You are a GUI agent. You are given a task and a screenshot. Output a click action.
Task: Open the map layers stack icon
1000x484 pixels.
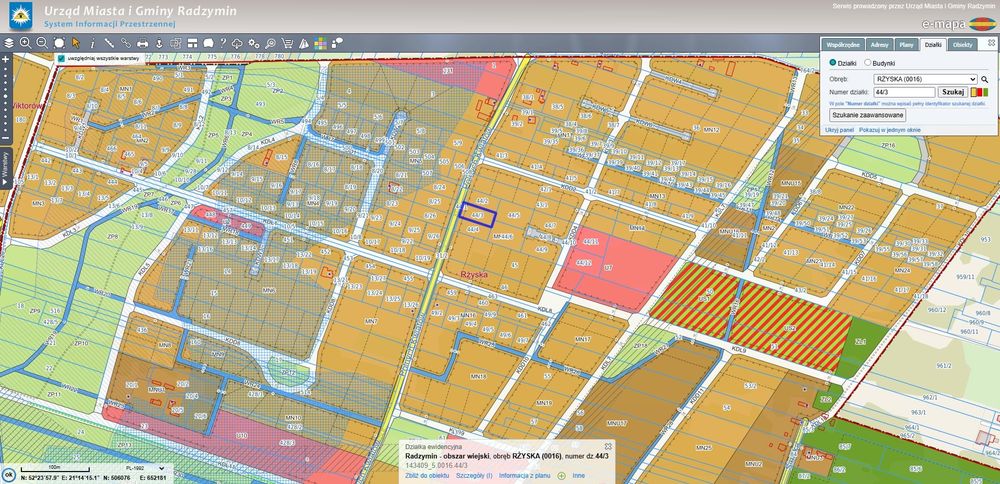(9, 43)
